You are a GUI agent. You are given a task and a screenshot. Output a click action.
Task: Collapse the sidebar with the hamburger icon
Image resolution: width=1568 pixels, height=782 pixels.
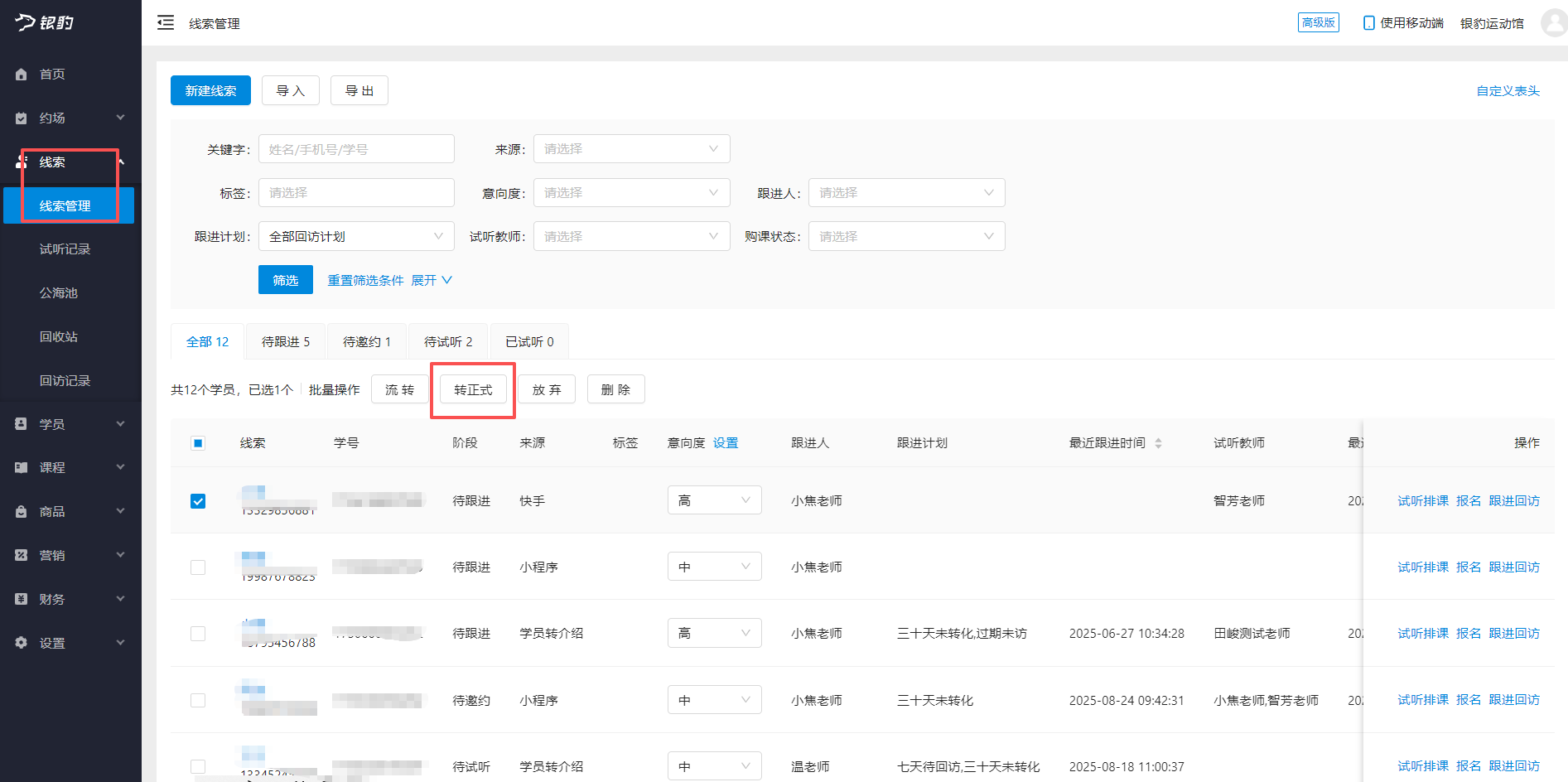click(165, 22)
